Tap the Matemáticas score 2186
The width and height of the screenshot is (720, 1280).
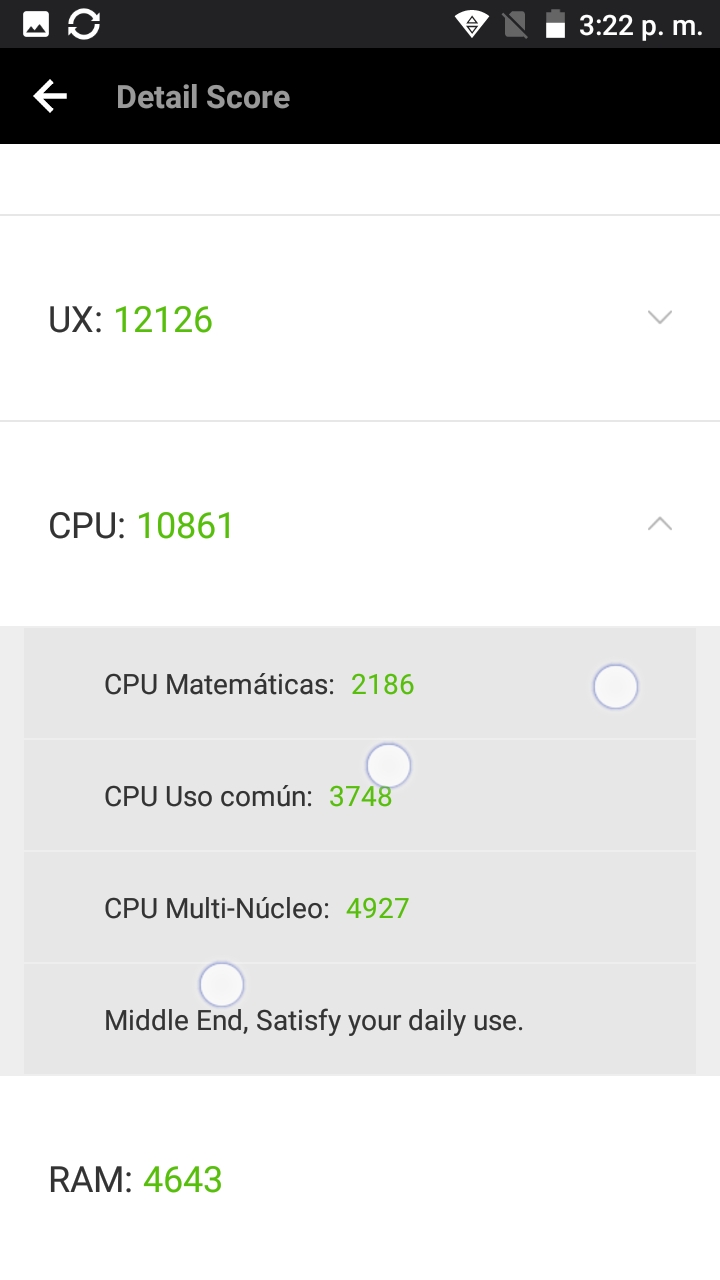[x=382, y=685]
